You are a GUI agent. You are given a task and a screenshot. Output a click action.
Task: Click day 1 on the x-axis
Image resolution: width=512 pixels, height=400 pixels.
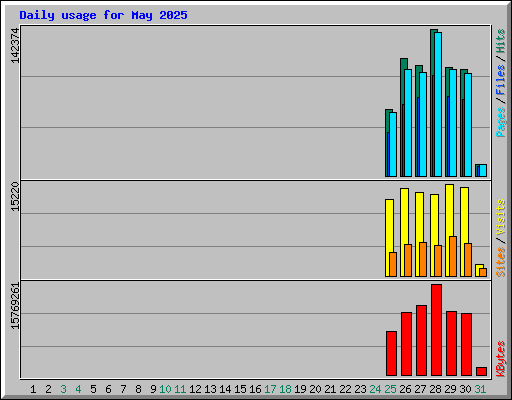33,389
